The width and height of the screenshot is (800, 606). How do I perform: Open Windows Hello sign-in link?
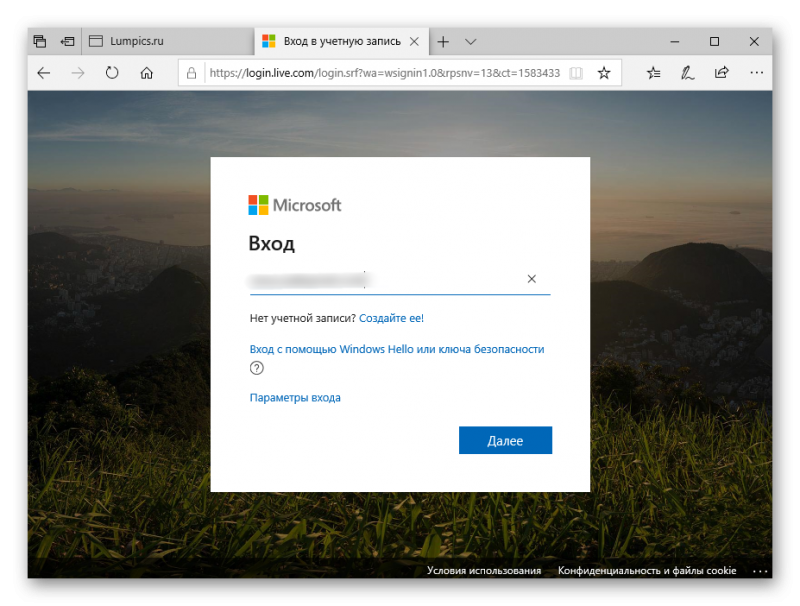coord(397,349)
